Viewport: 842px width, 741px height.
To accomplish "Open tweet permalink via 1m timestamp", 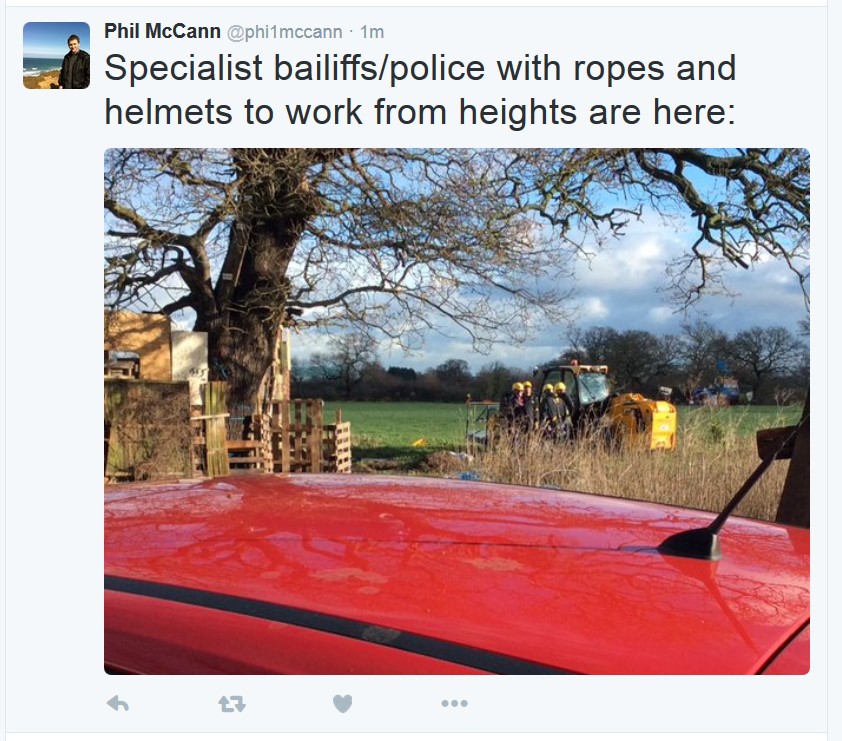I will 372,32.
